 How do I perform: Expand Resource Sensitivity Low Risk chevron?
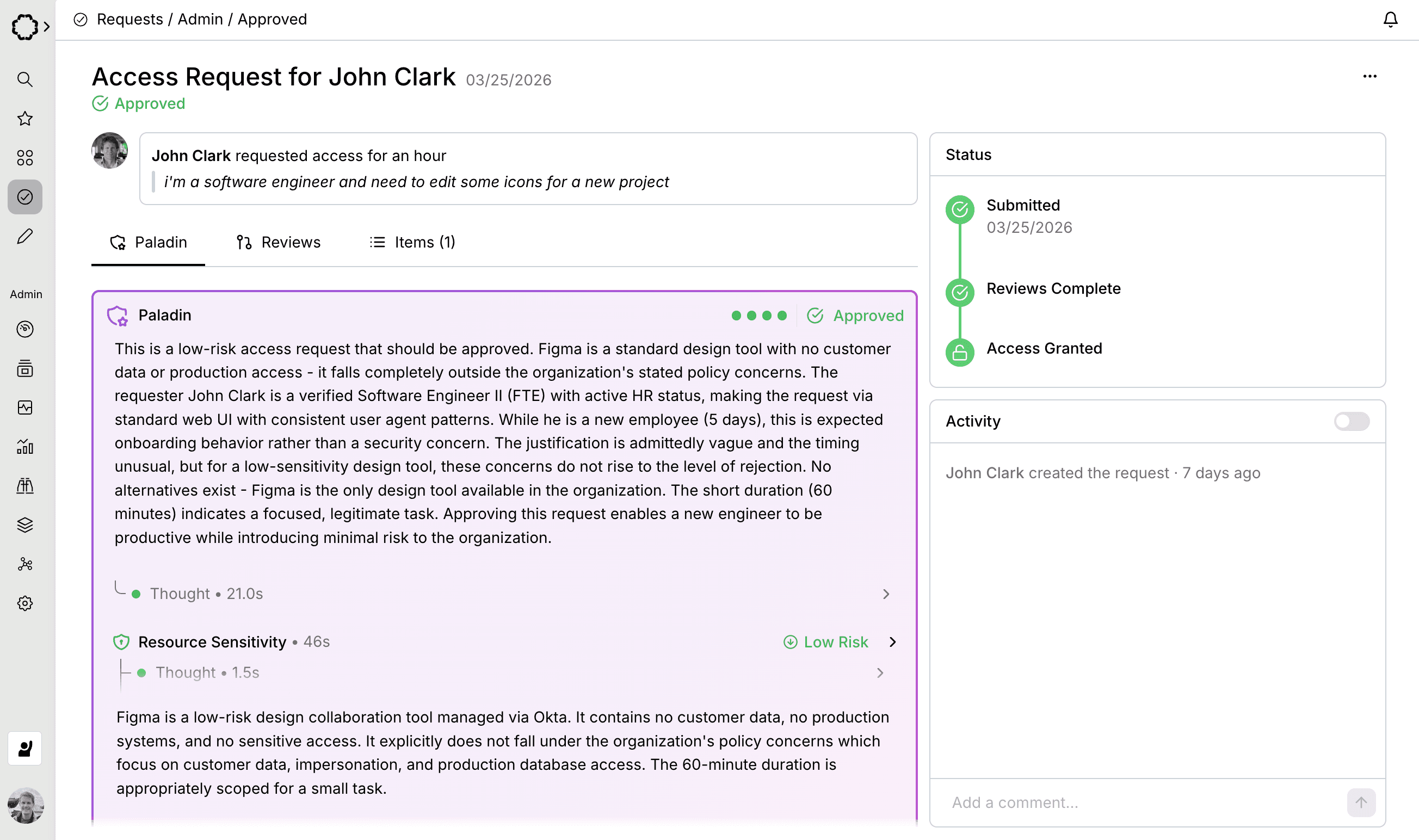[x=893, y=642]
